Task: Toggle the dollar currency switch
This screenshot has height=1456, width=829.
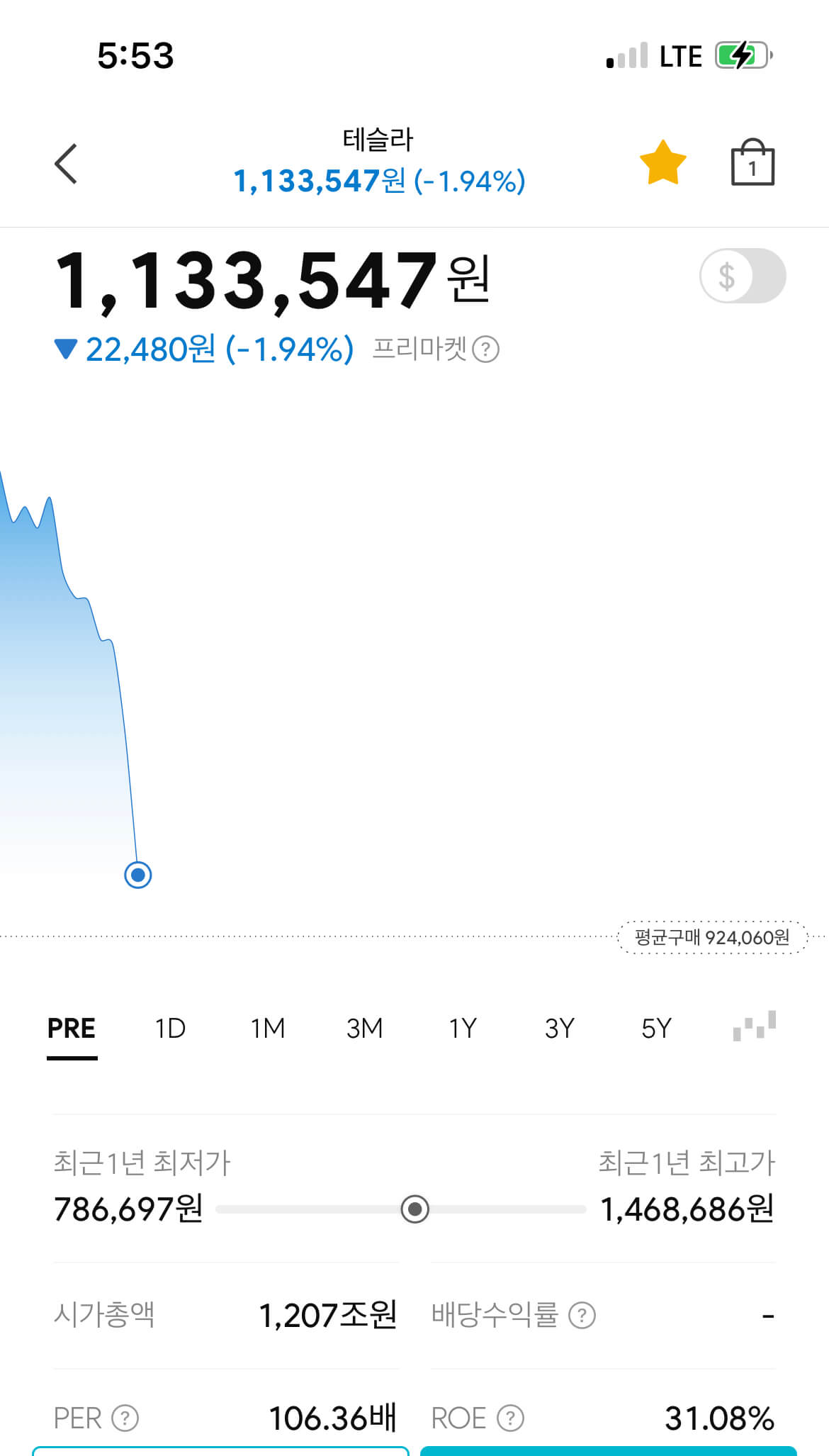Action: 742,276
